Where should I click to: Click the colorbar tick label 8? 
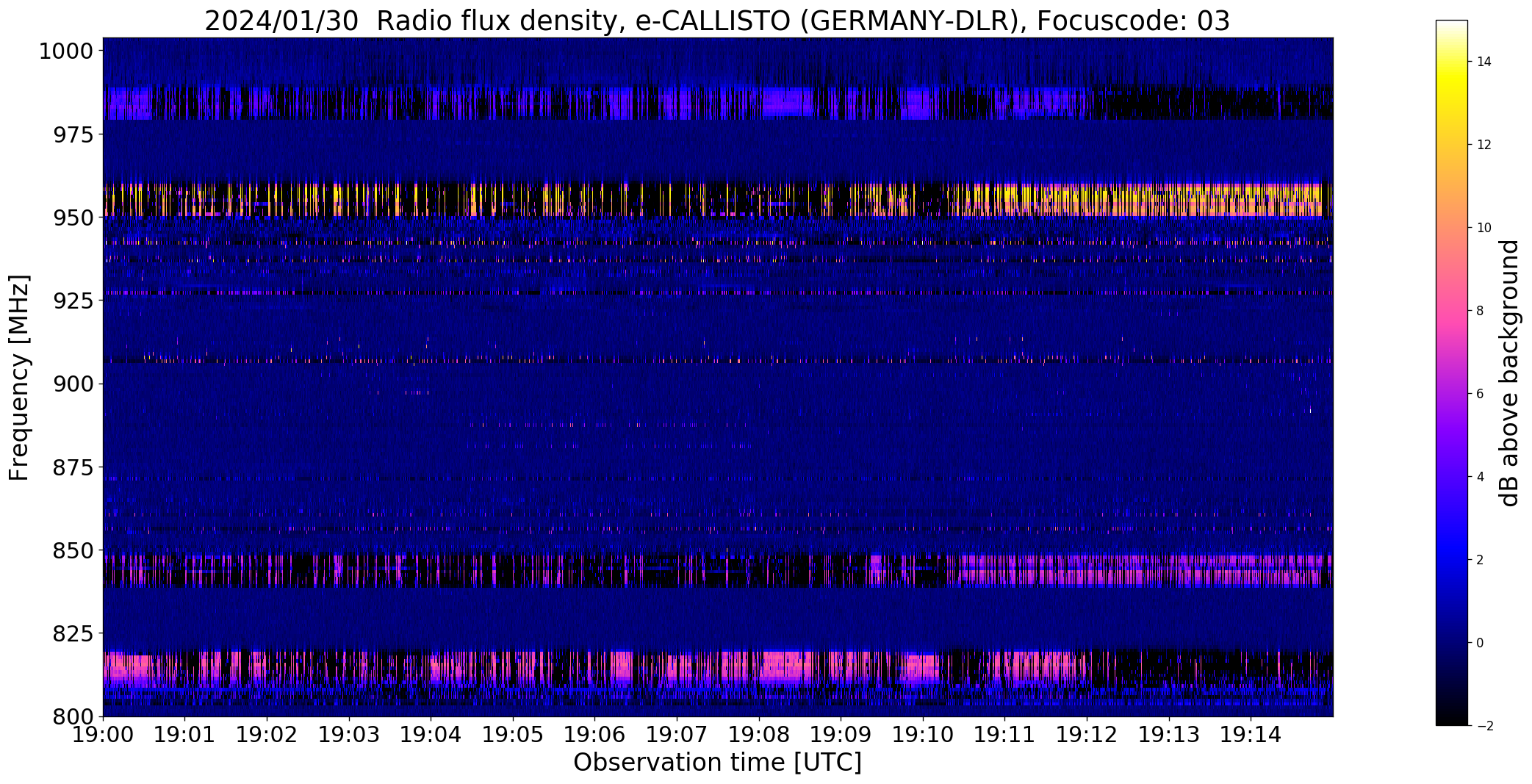(x=1480, y=311)
